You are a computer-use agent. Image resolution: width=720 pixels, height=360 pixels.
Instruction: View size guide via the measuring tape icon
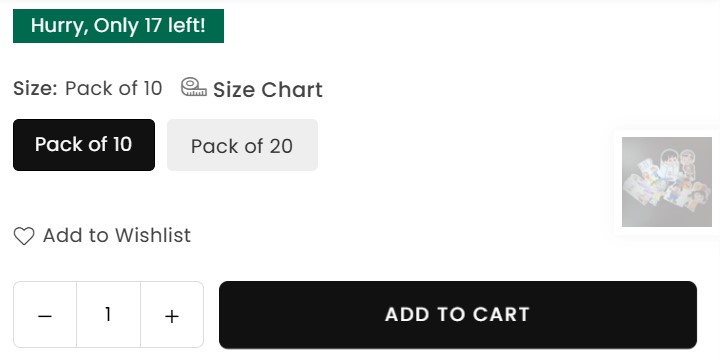click(193, 87)
